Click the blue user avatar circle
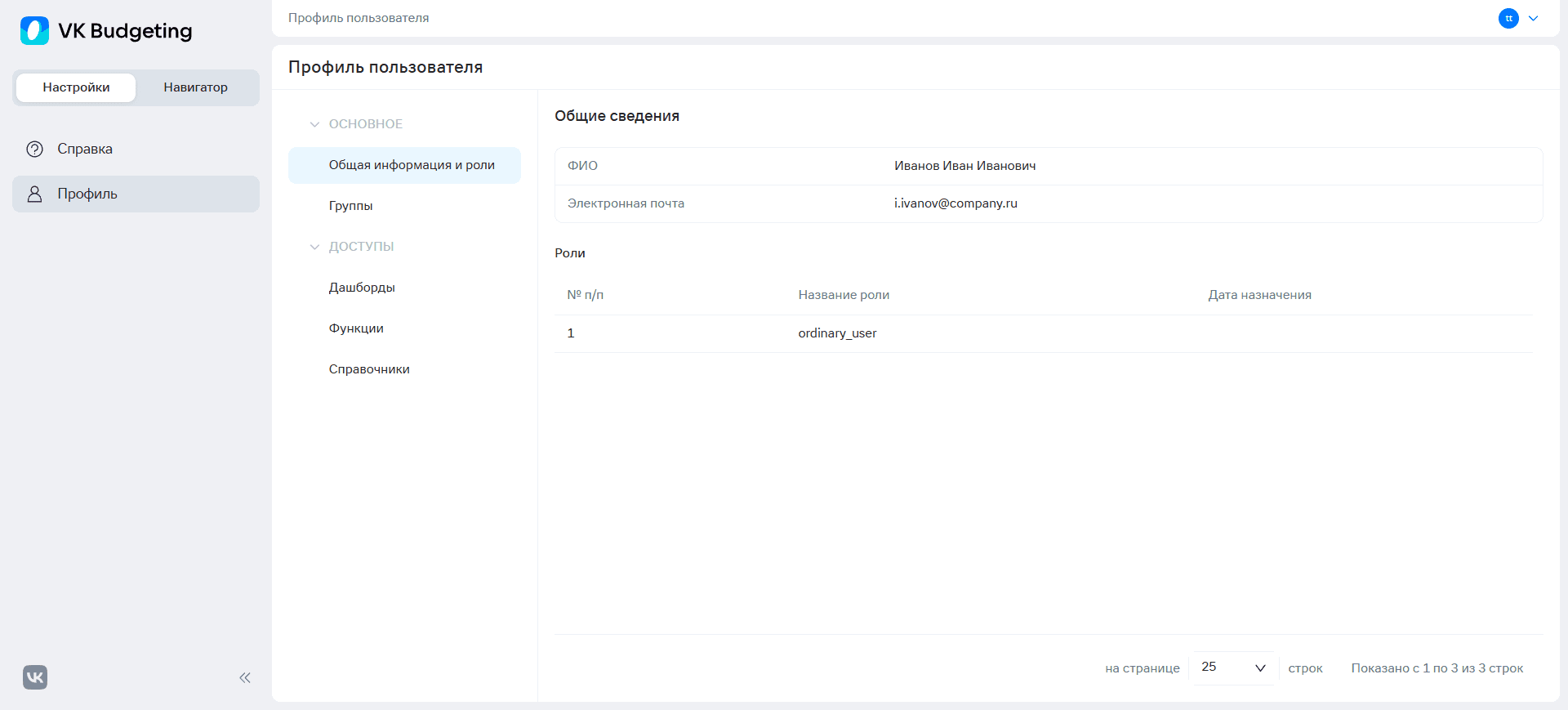 [x=1508, y=18]
